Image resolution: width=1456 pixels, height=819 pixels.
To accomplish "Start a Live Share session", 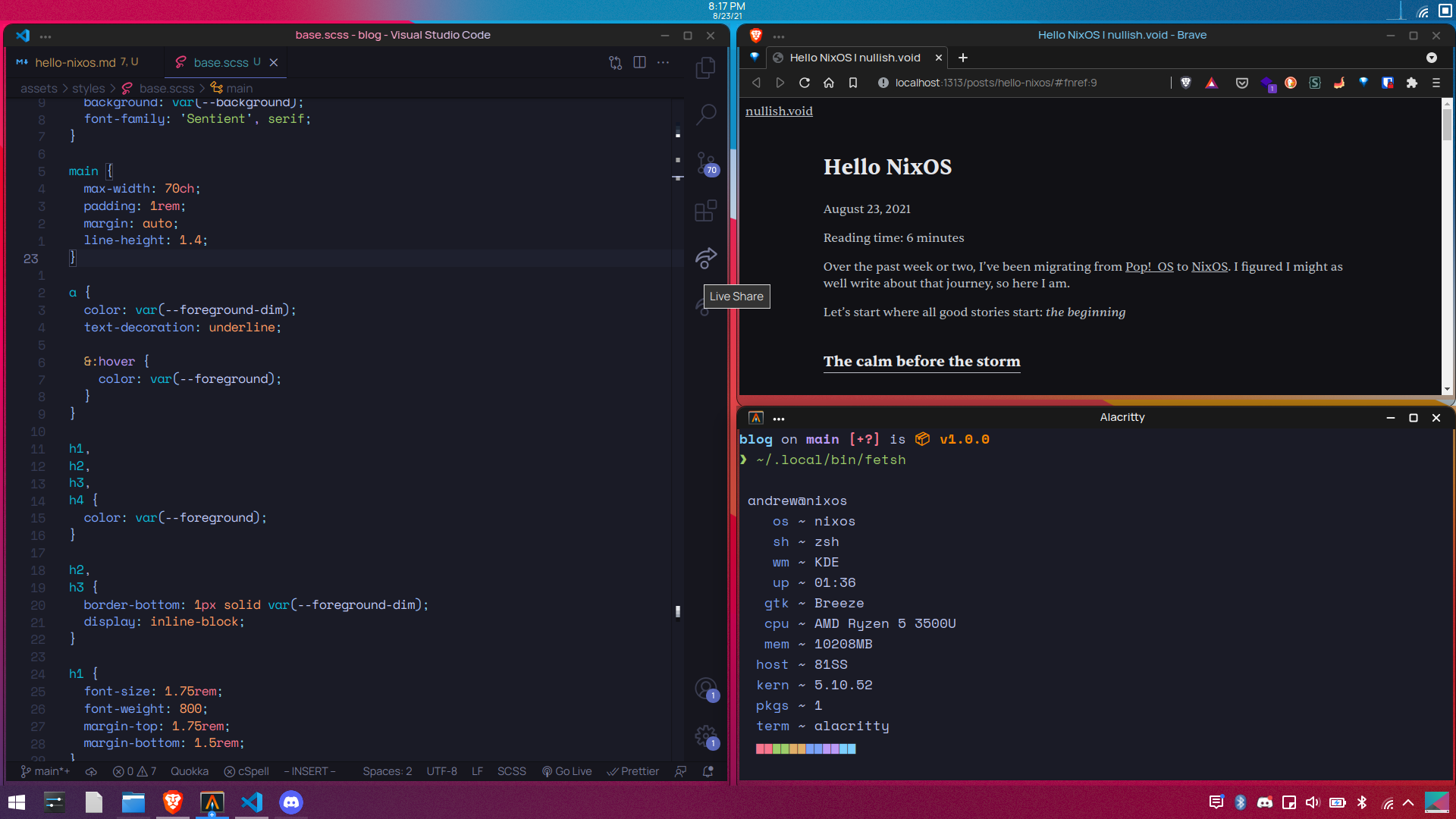I will [706, 258].
